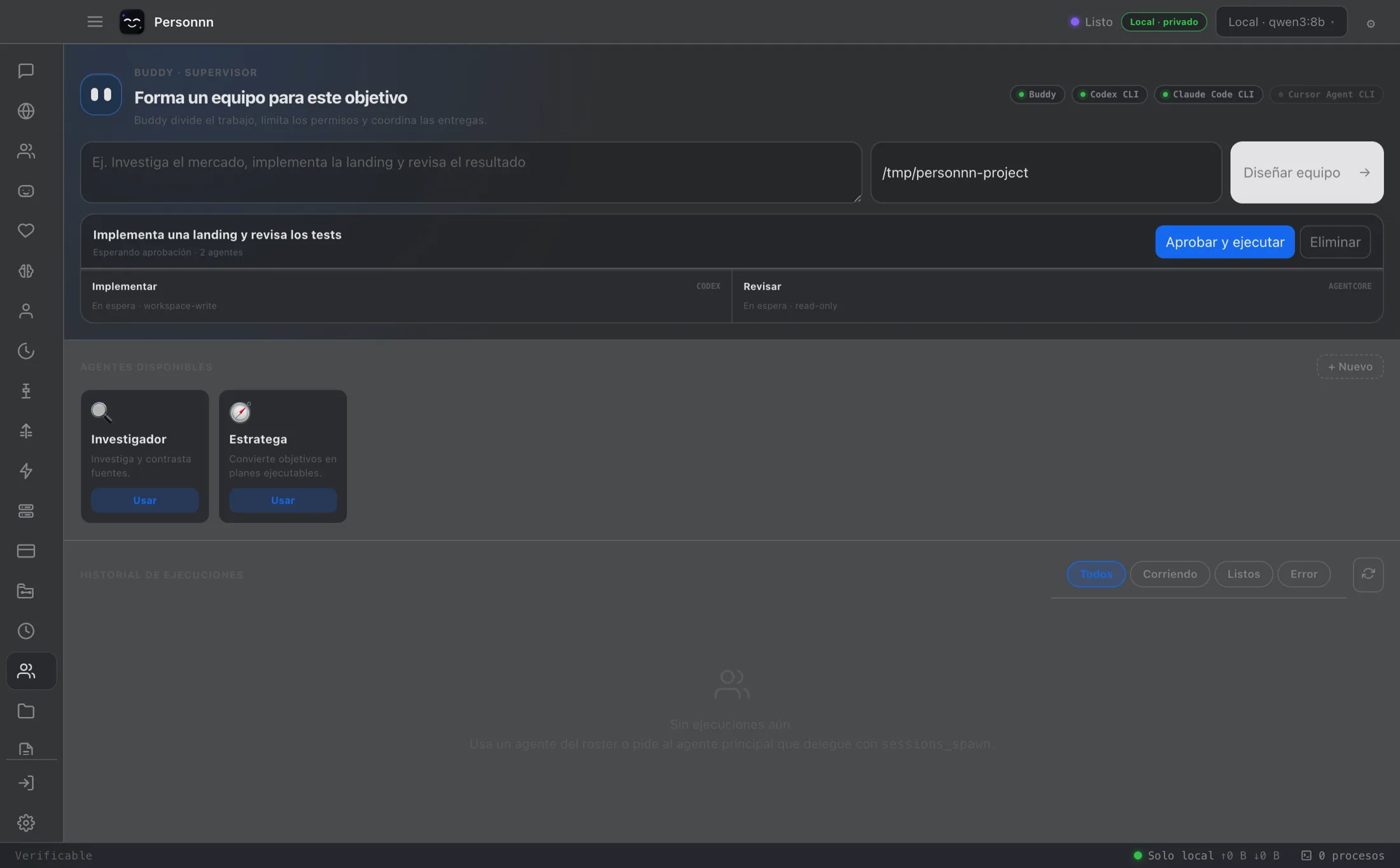Select the Error filter tab
This screenshot has height=868, width=1400.
1304,574
